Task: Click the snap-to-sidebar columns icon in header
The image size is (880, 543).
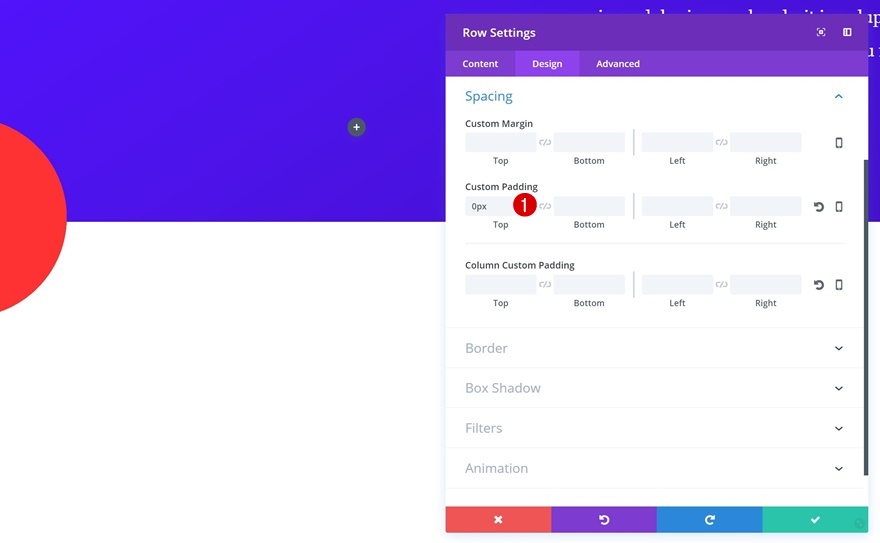Action: pos(847,33)
